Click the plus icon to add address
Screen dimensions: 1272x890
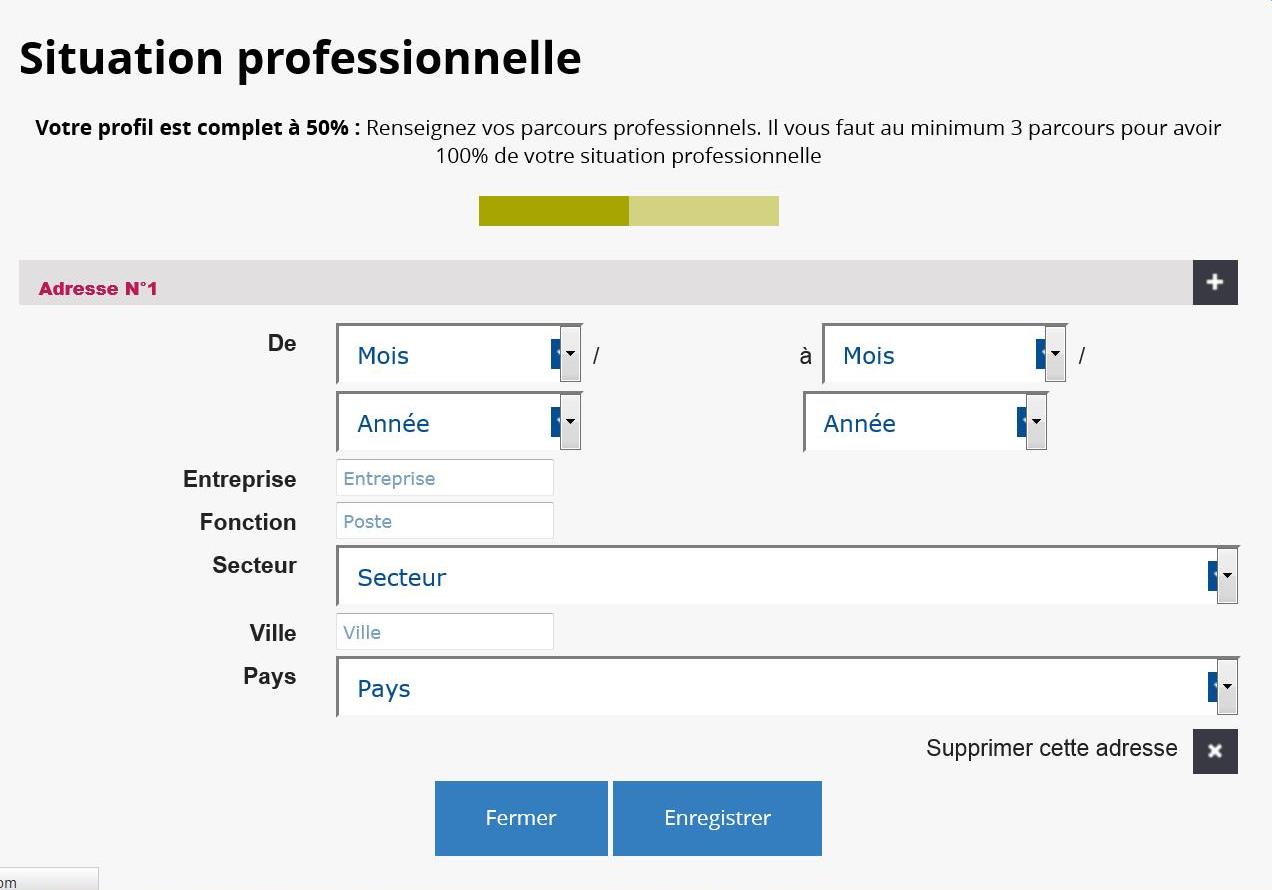click(1215, 282)
